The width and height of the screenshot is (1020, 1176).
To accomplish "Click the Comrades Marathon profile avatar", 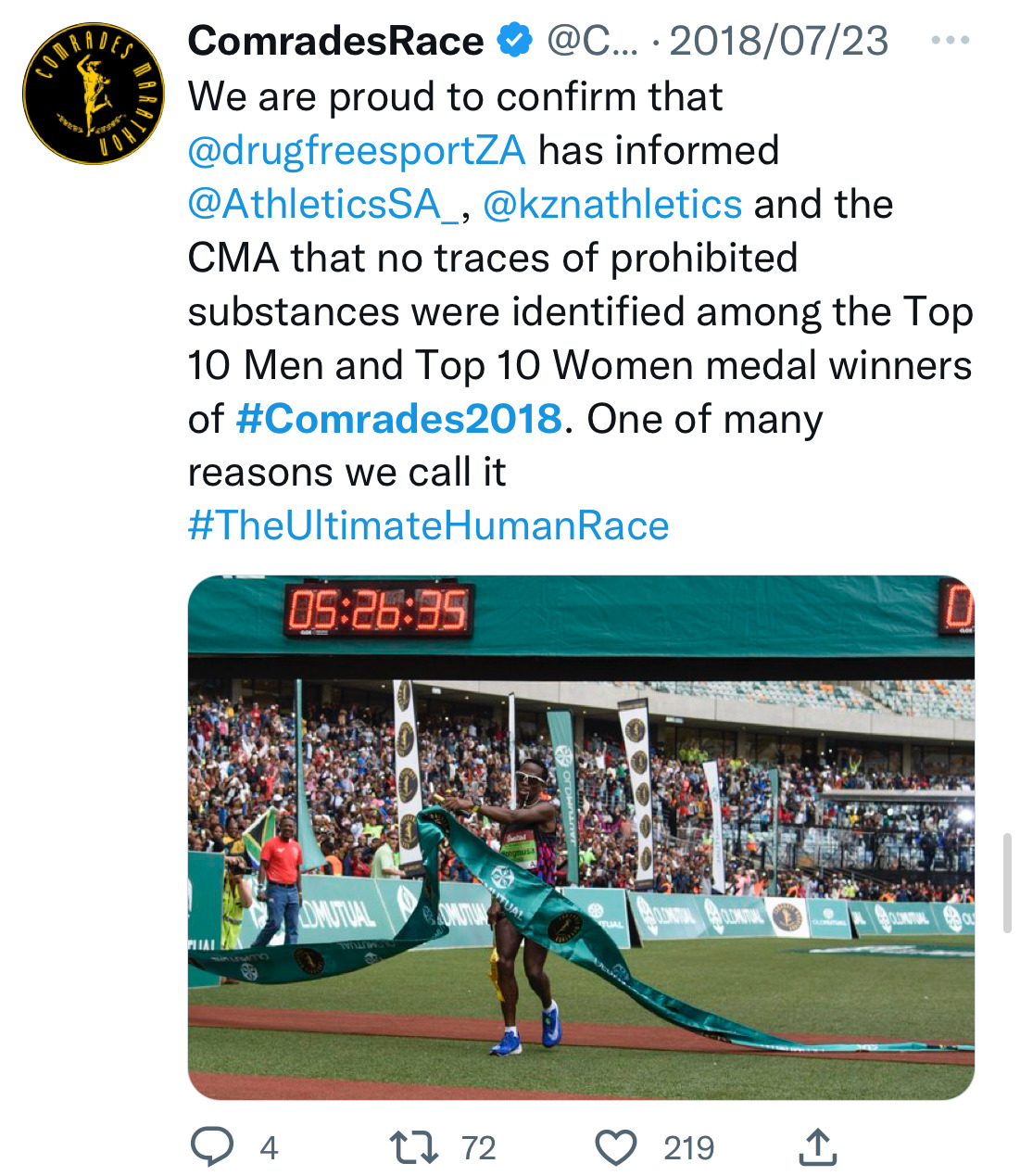I will click(93, 94).
